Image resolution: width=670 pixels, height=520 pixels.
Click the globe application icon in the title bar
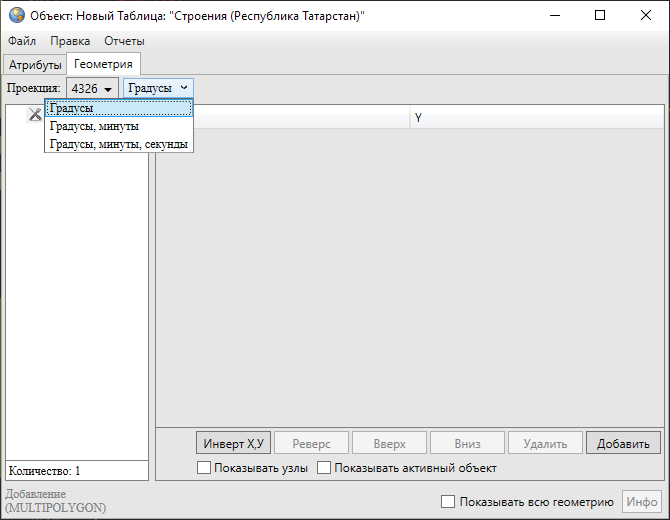coord(16,16)
